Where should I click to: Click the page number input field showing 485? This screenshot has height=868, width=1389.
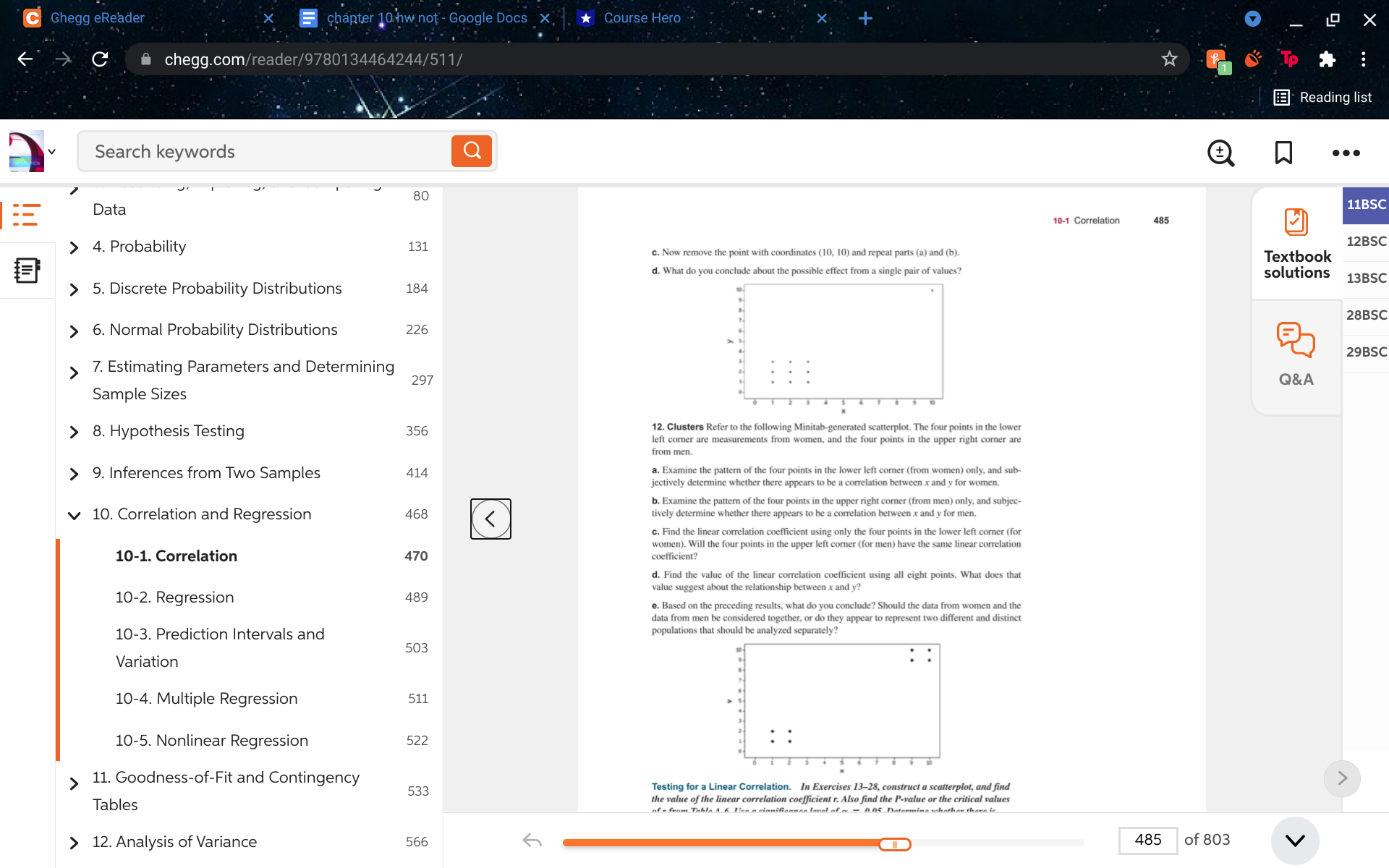tap(1150, 840)
